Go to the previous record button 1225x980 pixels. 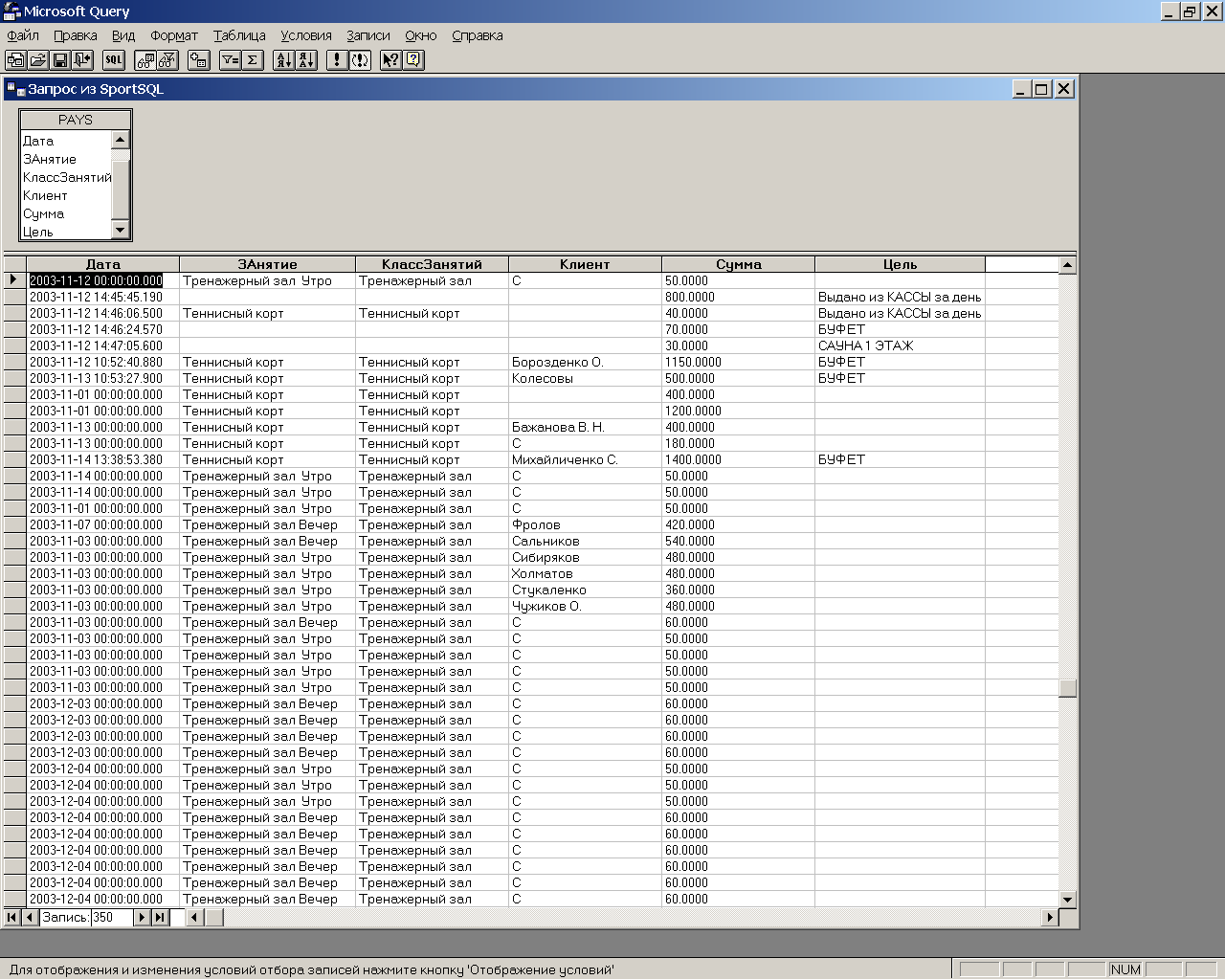pos(30,917)
